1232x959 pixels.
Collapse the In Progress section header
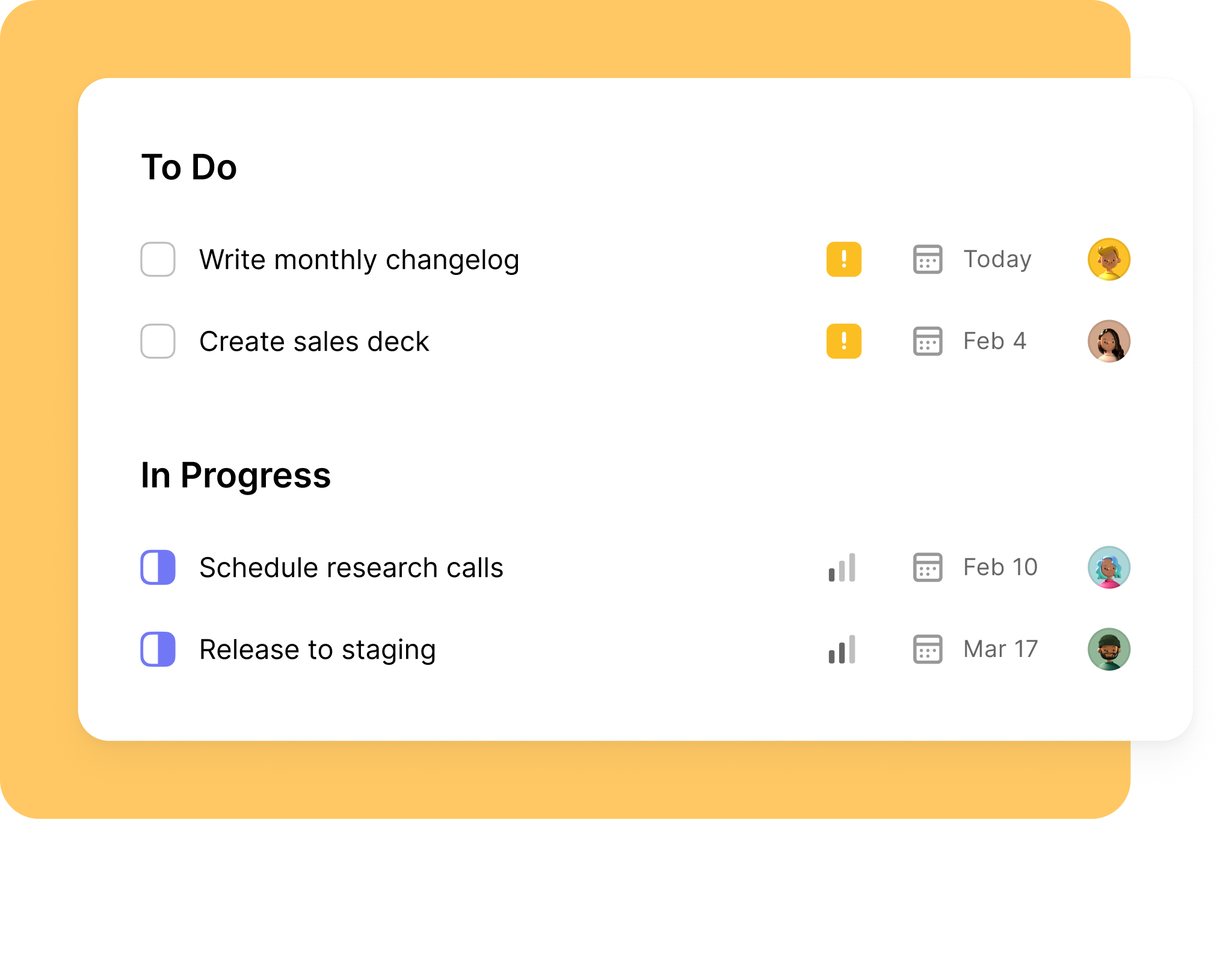click(236, 475)
